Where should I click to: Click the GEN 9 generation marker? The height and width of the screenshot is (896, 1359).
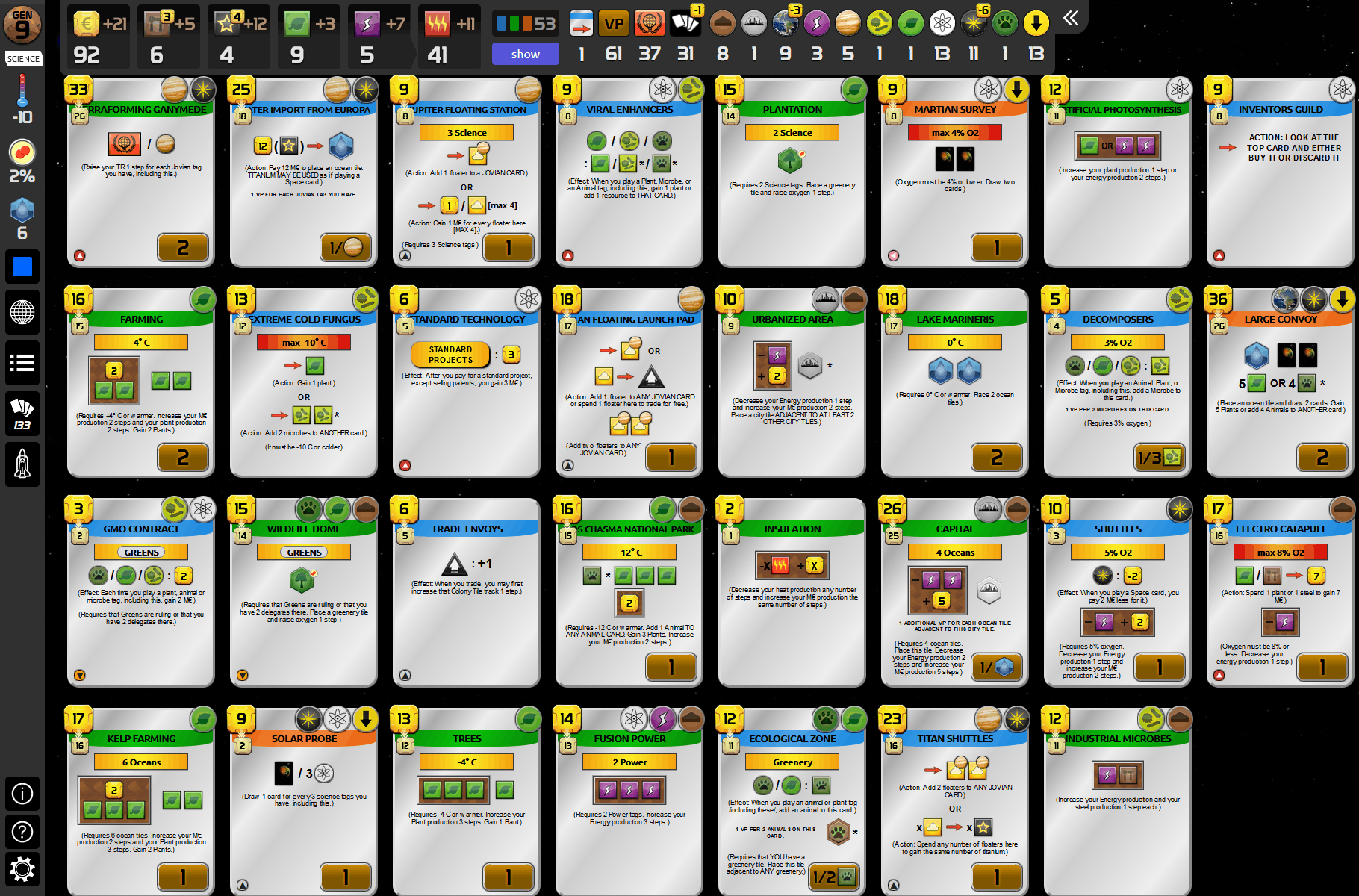point(22,24)
